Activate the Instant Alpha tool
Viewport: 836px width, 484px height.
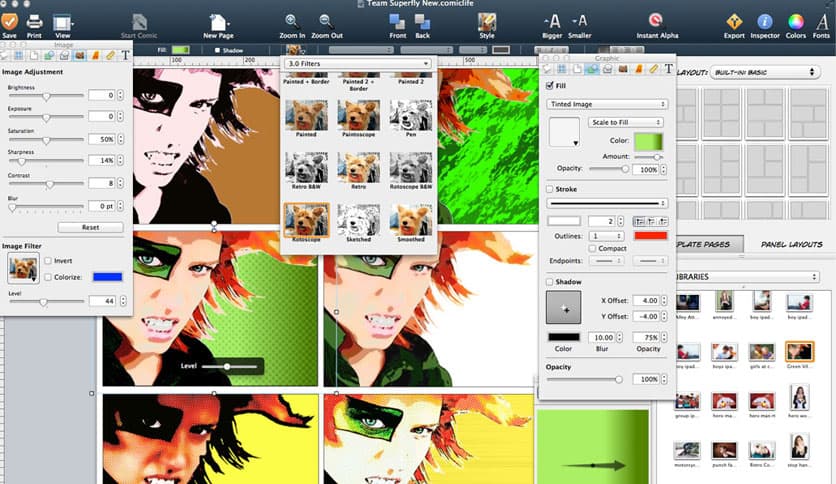[655, 21]
